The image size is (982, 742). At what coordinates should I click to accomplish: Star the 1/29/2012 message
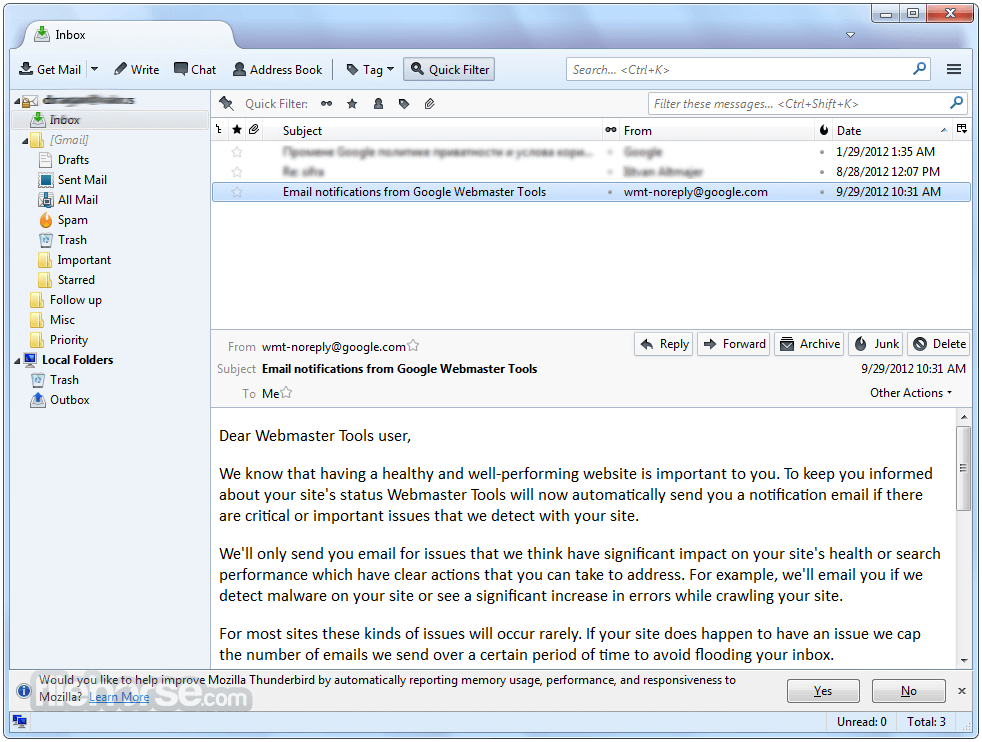[x=237, y=152]
